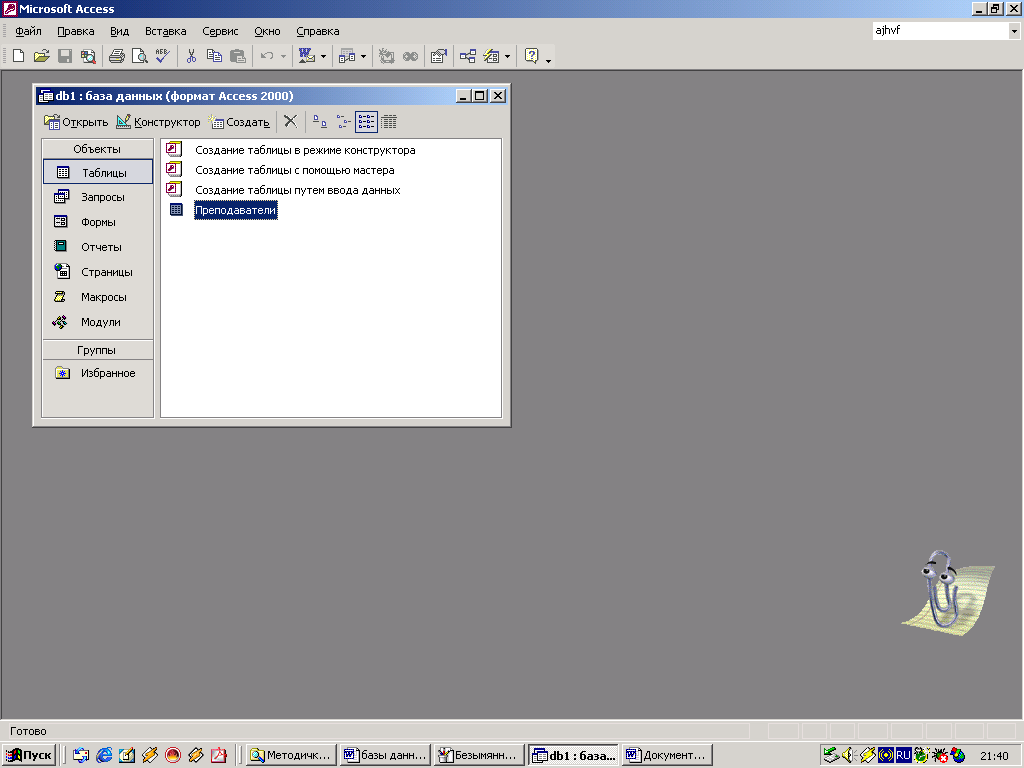
Task: Click the Script editor toolbar icon
Action: (410, 56)
